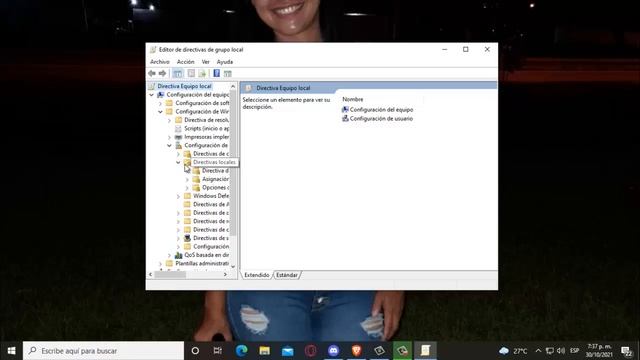Open File Explorer from the taskbar
Viewport: 640px width, 360px height.
[264, 351]
